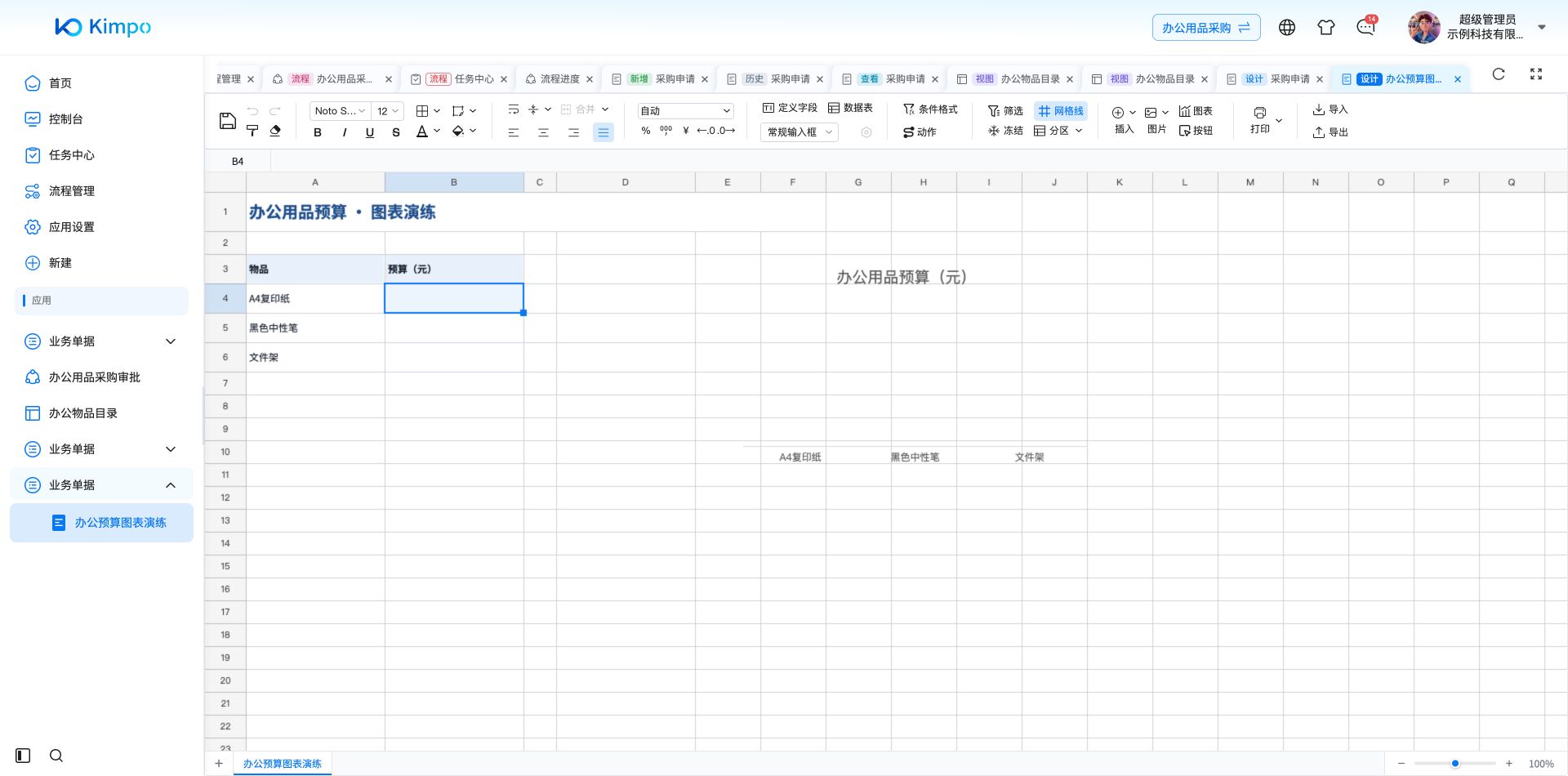Apply thousands separator format

click(666, 131)
